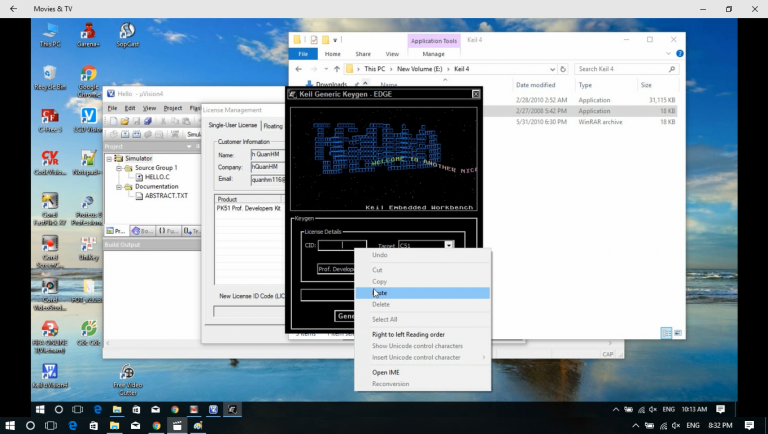
Task: Click the Start button on the outer taskbar
Action: 12,425
